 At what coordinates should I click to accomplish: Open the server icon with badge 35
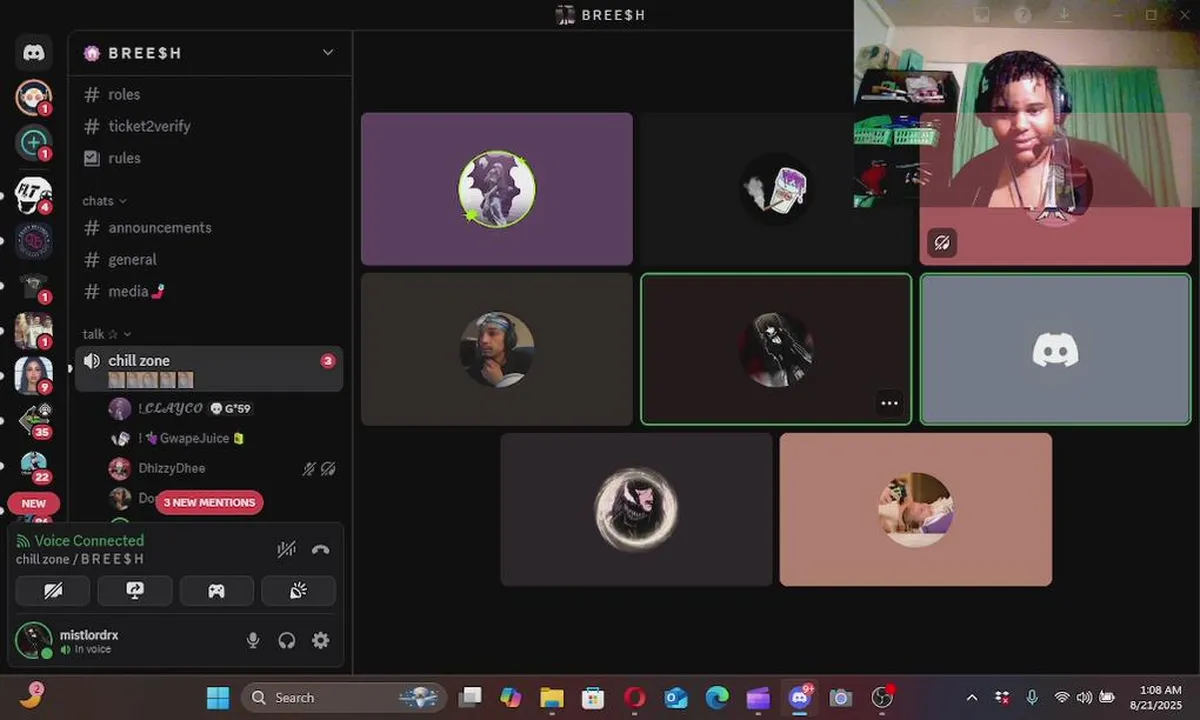(34, 419)
